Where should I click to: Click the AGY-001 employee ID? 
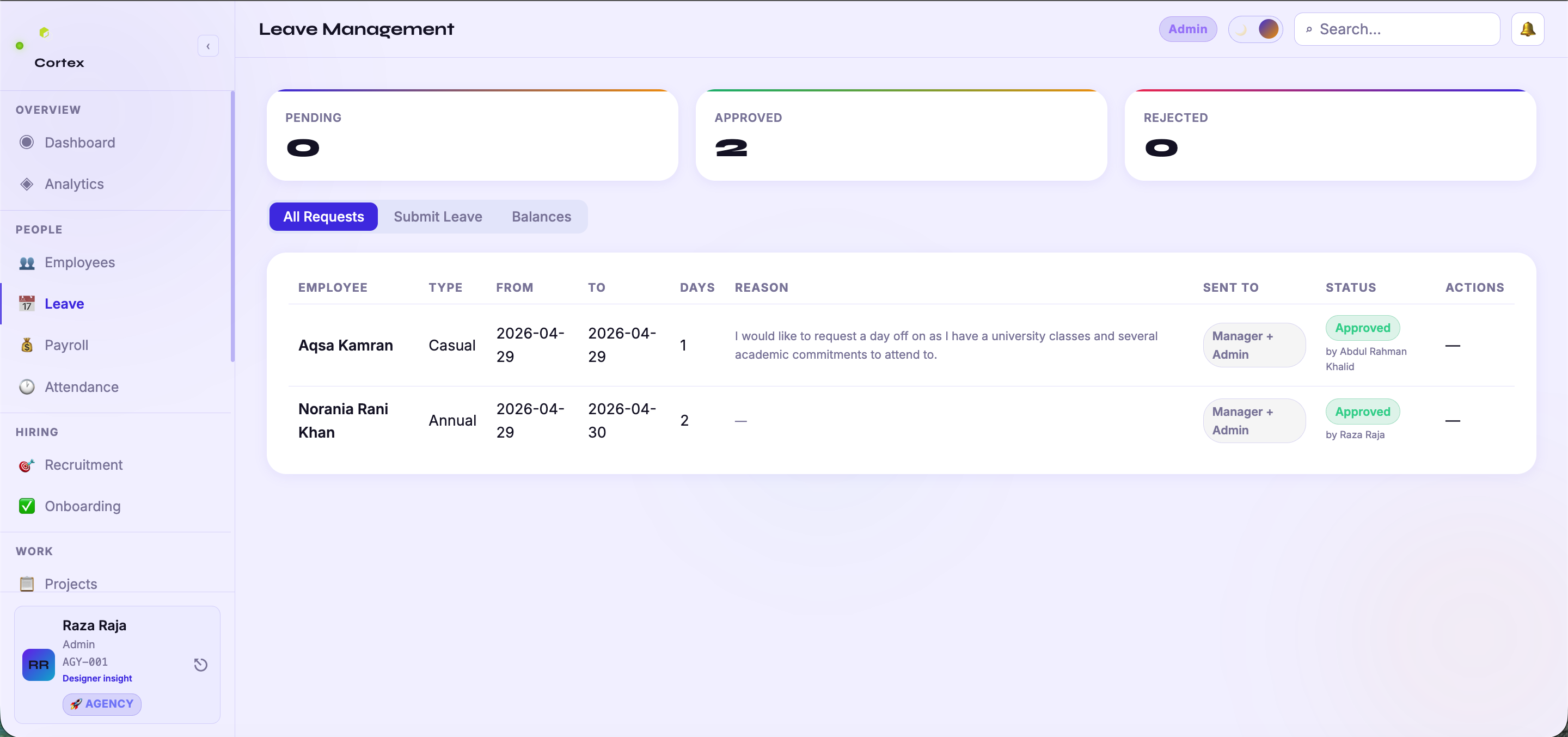85,661
